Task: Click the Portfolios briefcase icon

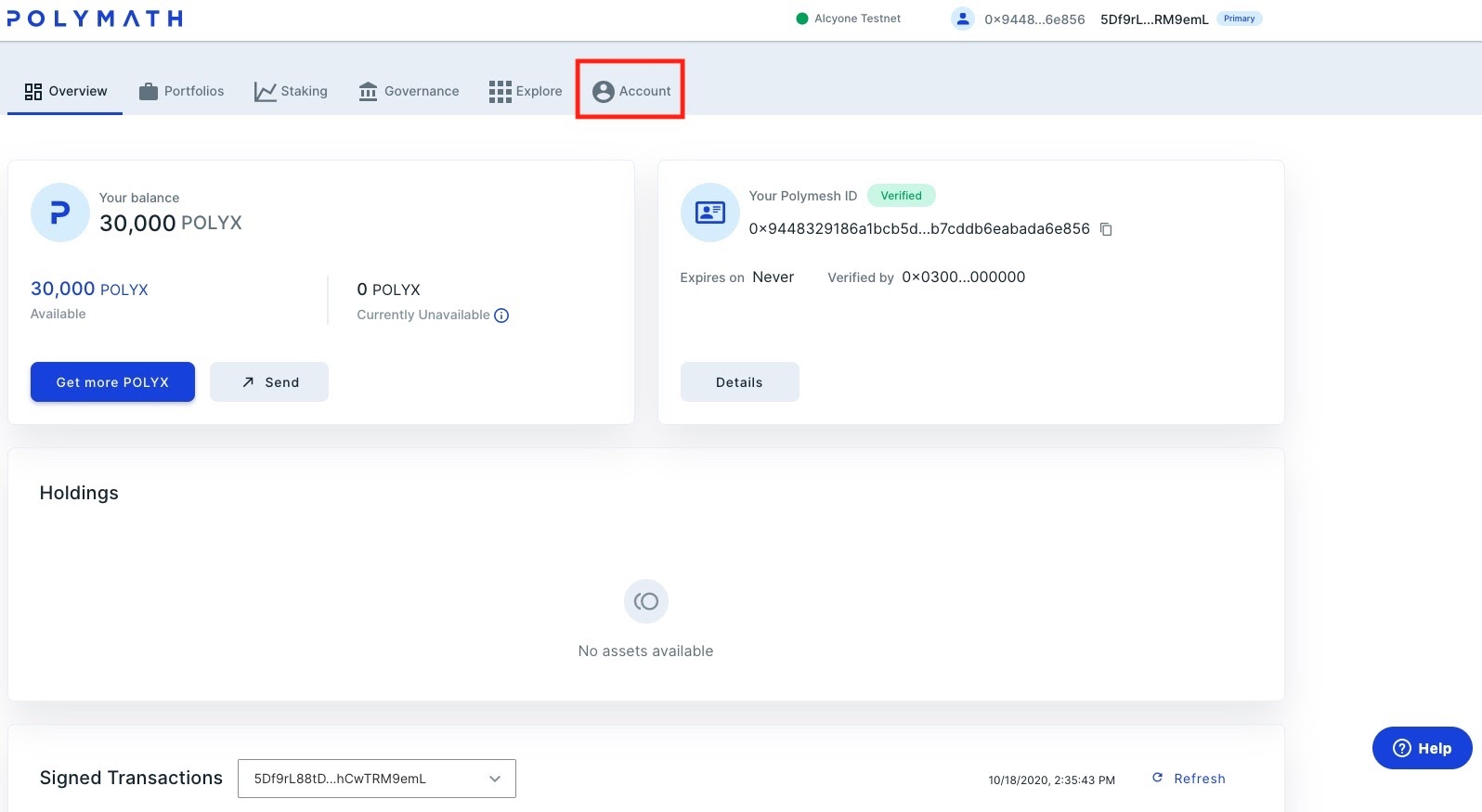Action: (149, 91)
